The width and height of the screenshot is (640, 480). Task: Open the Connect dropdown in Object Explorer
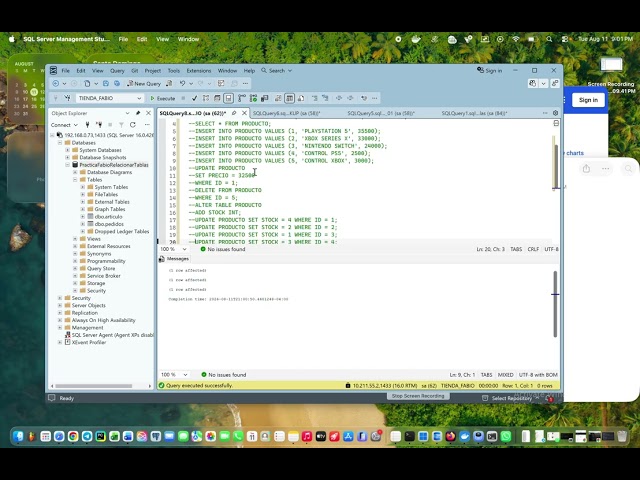coord(64,125)
